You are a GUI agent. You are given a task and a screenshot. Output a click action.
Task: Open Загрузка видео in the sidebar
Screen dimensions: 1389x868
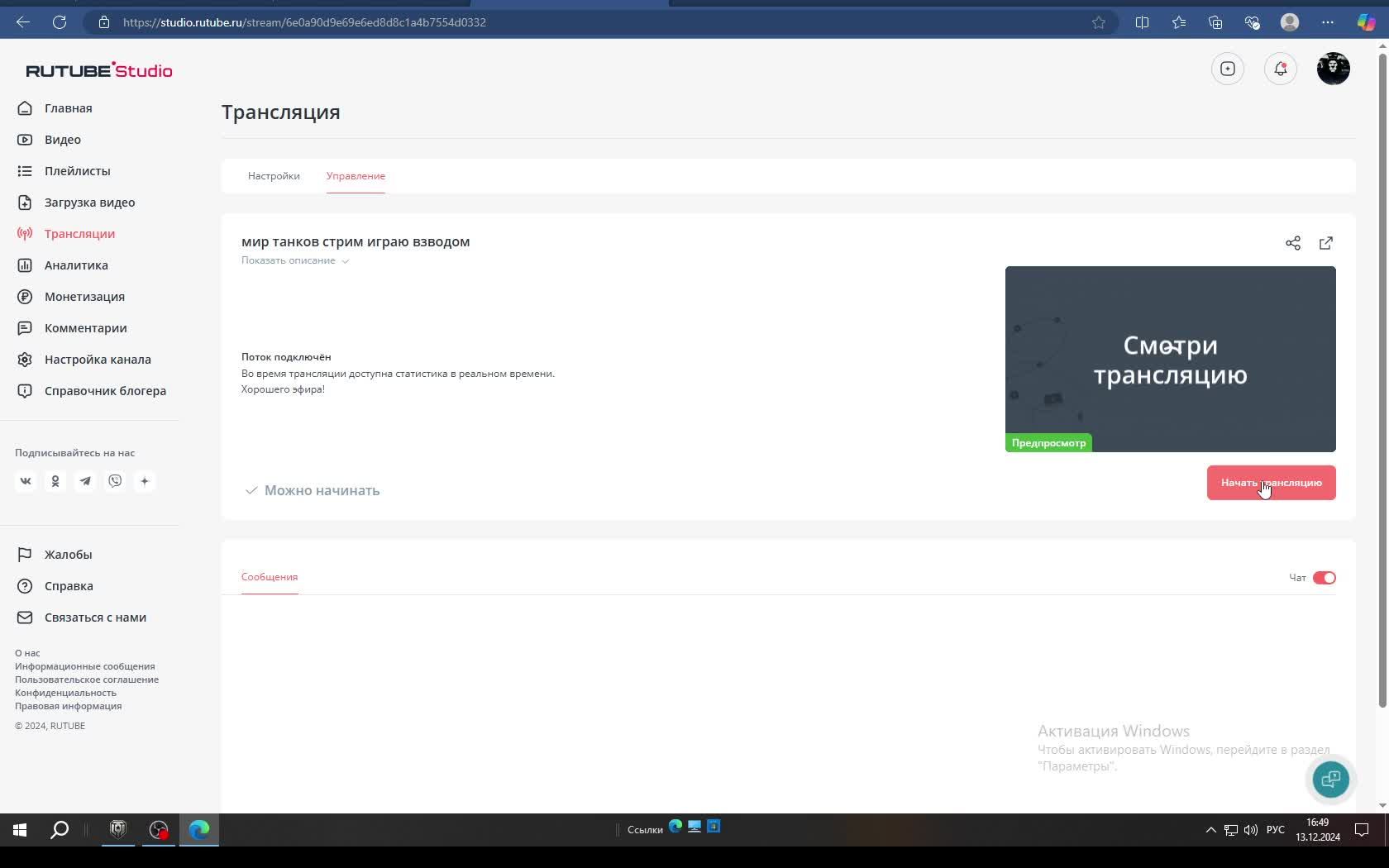[x=89, y=203]
